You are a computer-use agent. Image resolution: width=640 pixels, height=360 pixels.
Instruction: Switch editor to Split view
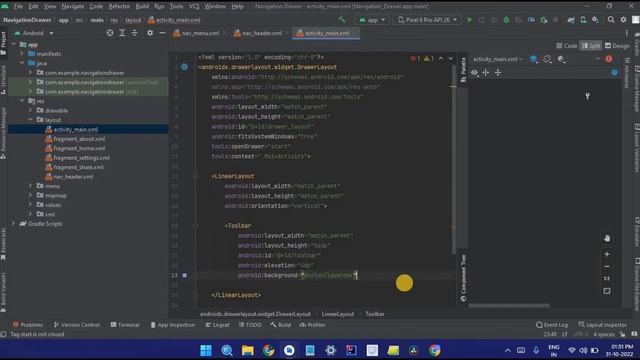point(591,46)
